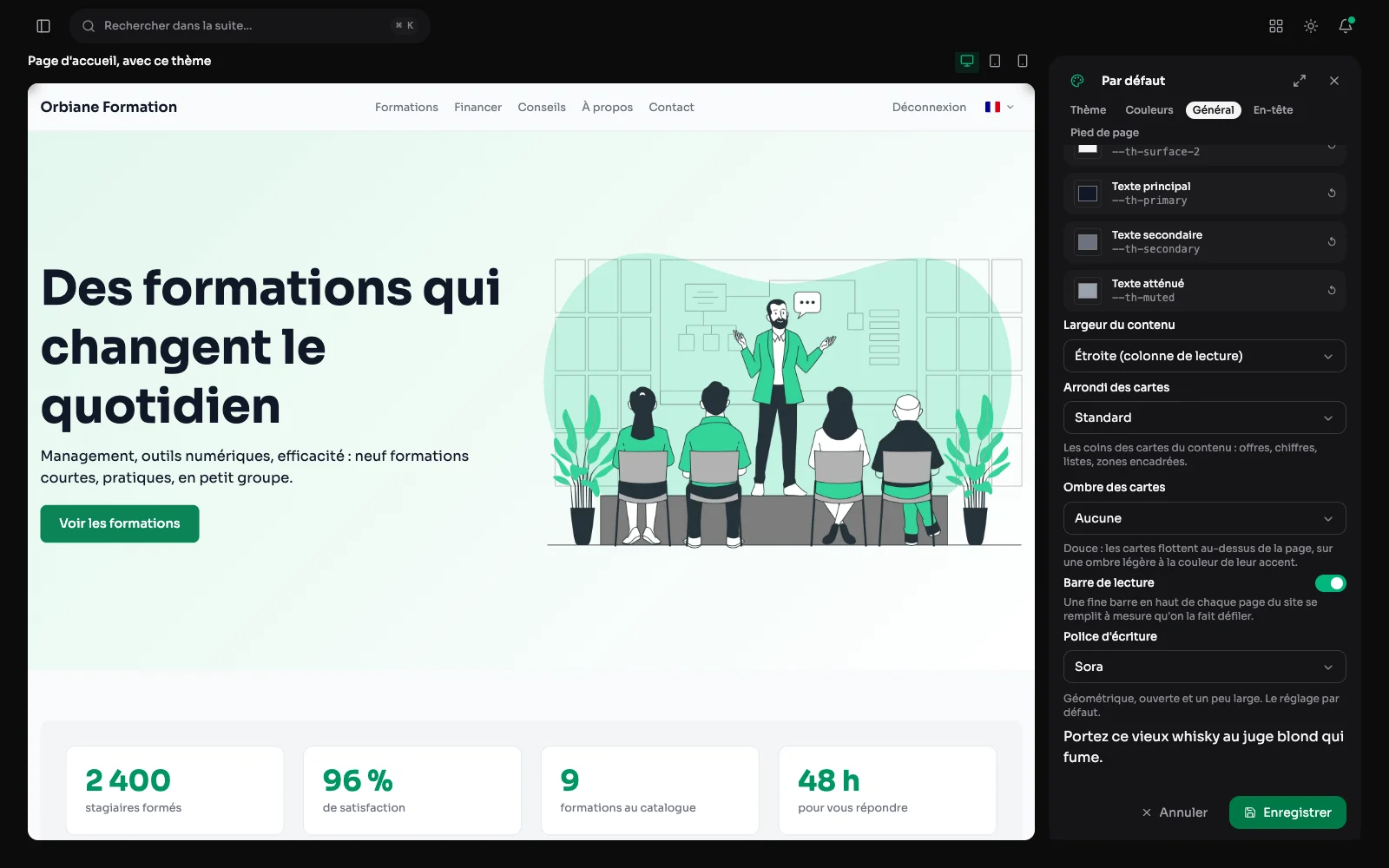The height and width of the screenshot is (868, 1389).
Task: Switch to the Pied de page tab
Action: click(1104, 133)
